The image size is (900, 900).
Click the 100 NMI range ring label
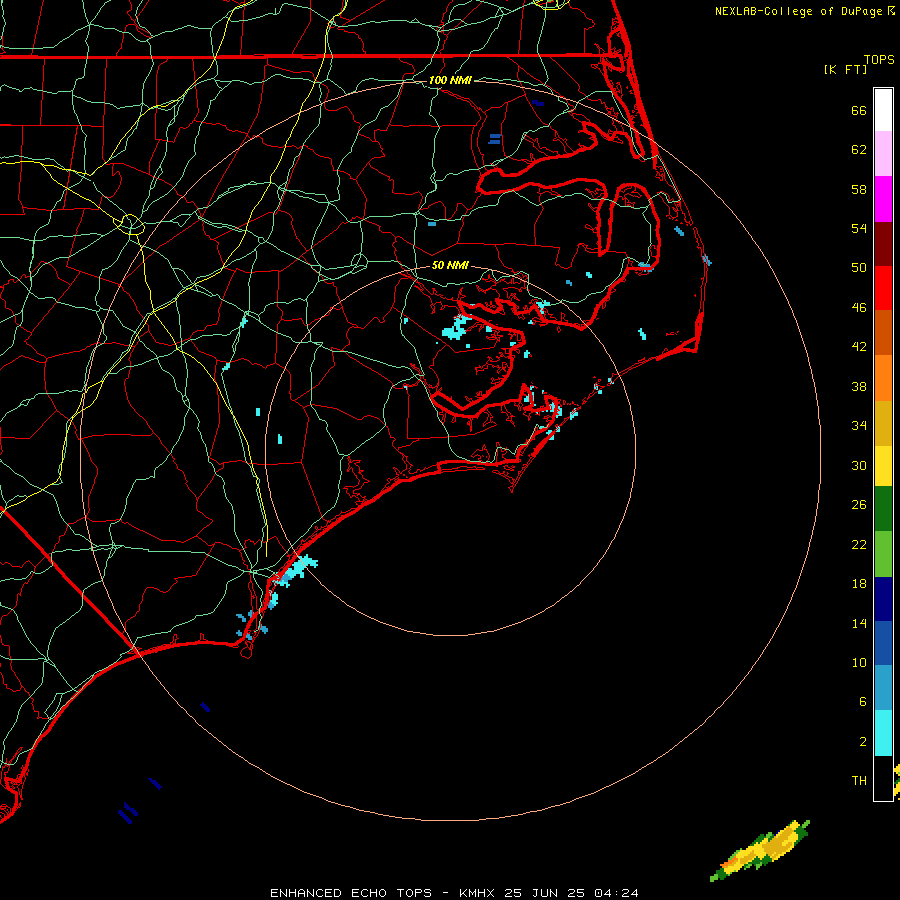450,80
